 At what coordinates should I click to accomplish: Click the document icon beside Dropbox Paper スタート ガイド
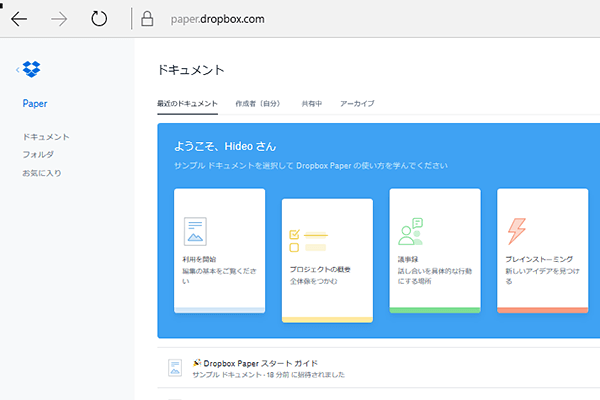[175, 368]
